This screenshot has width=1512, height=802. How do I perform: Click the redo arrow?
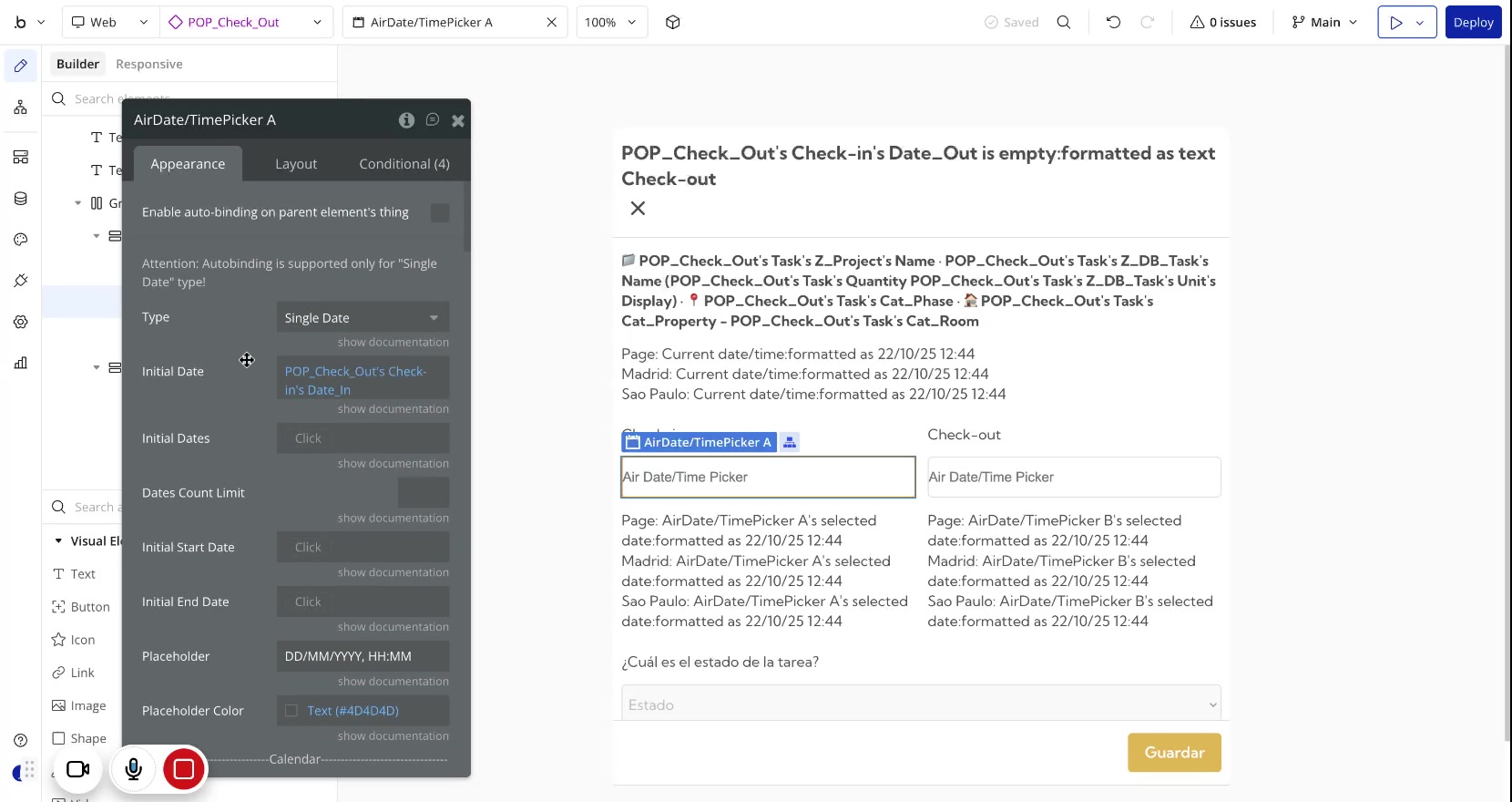(1148, 22)
